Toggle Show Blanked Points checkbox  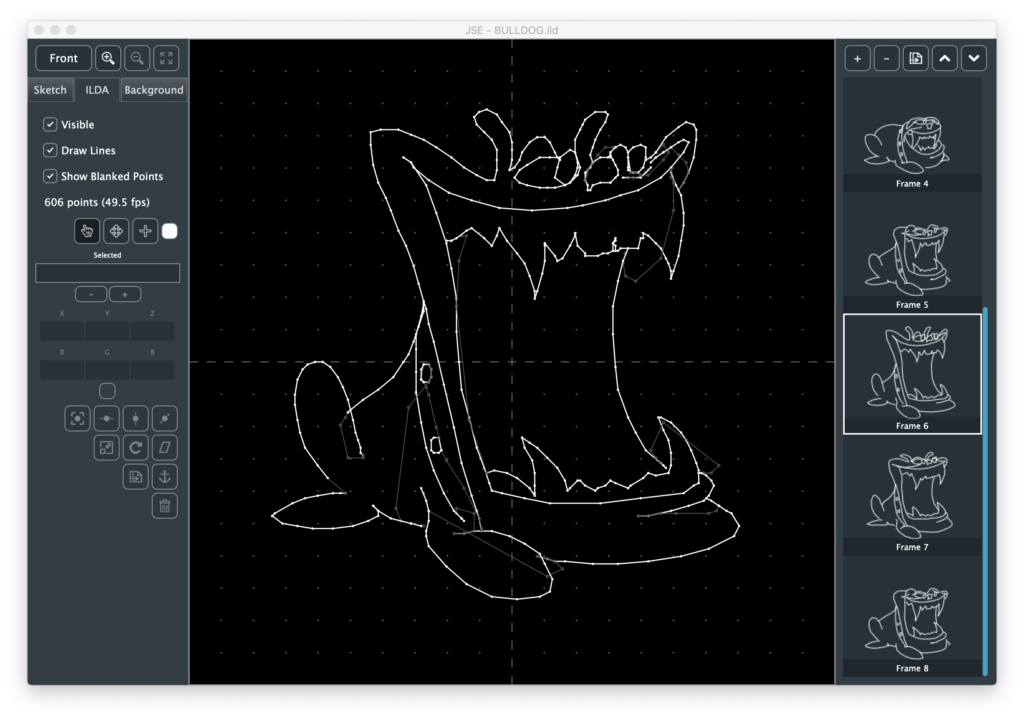click(x=50, y=176)
